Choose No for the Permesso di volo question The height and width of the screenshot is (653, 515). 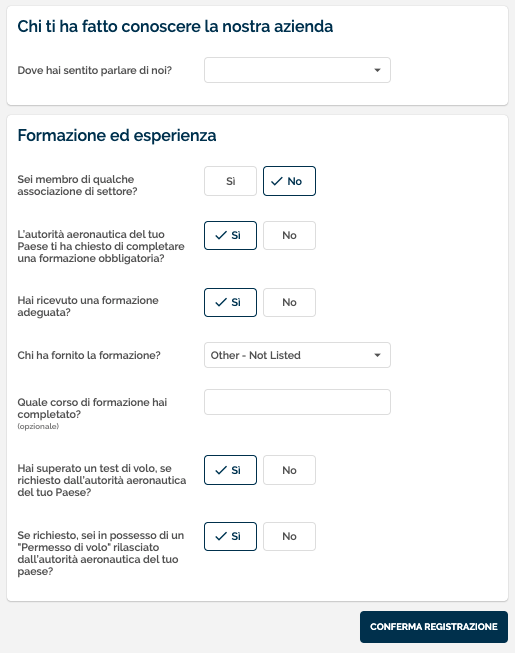pos(289,536)
